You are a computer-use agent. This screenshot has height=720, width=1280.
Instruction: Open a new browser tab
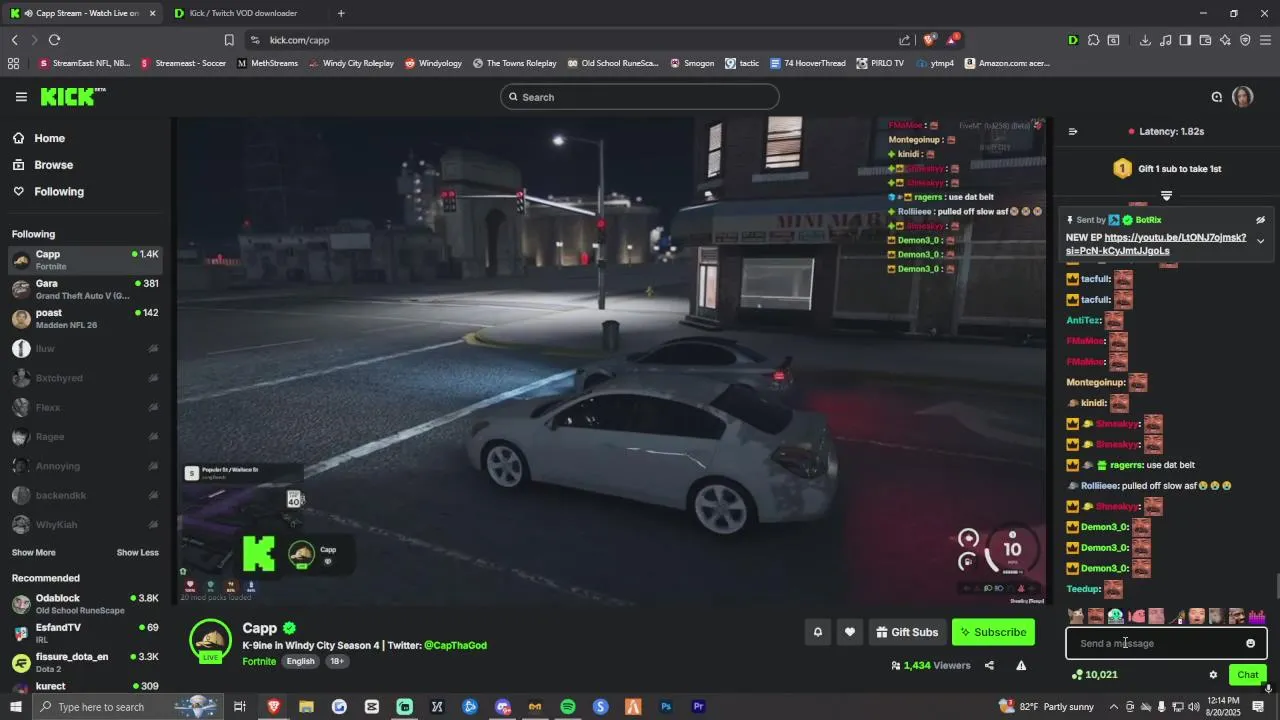(x=341, y=13)
